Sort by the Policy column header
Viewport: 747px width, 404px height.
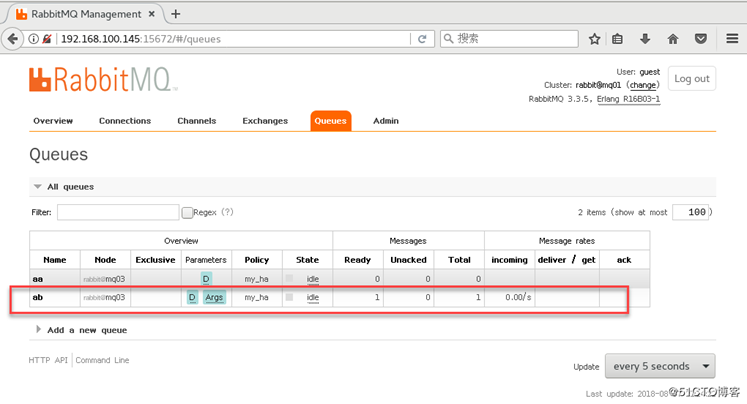click(x=257, y=260)
